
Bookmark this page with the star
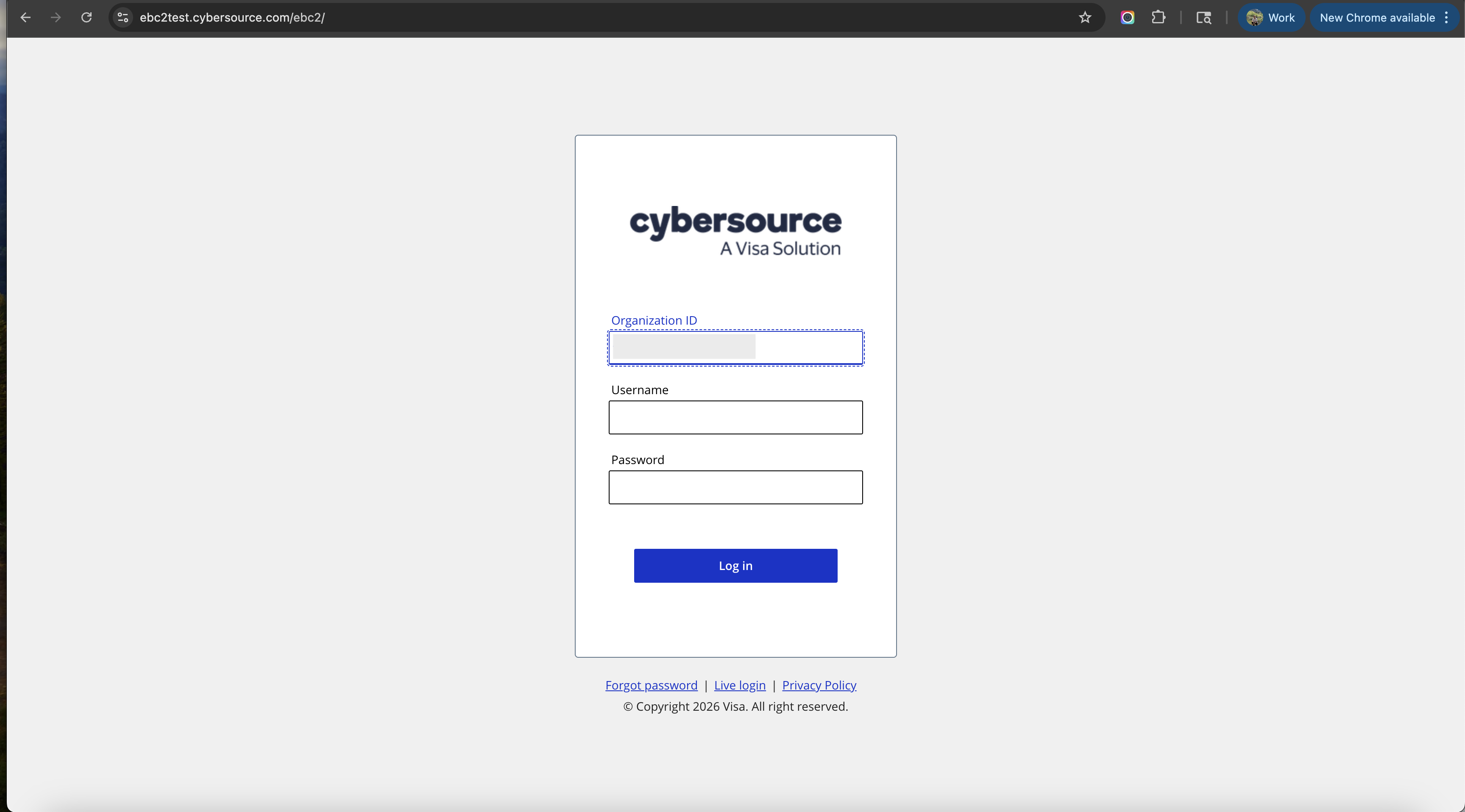pyautogui.click(x=1085, y=18)
